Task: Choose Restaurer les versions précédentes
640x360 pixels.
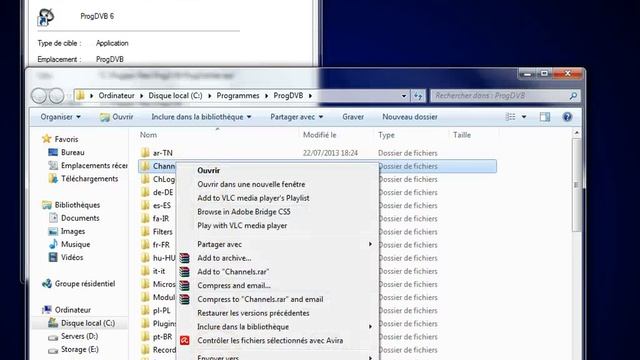Action: point(253,313)
